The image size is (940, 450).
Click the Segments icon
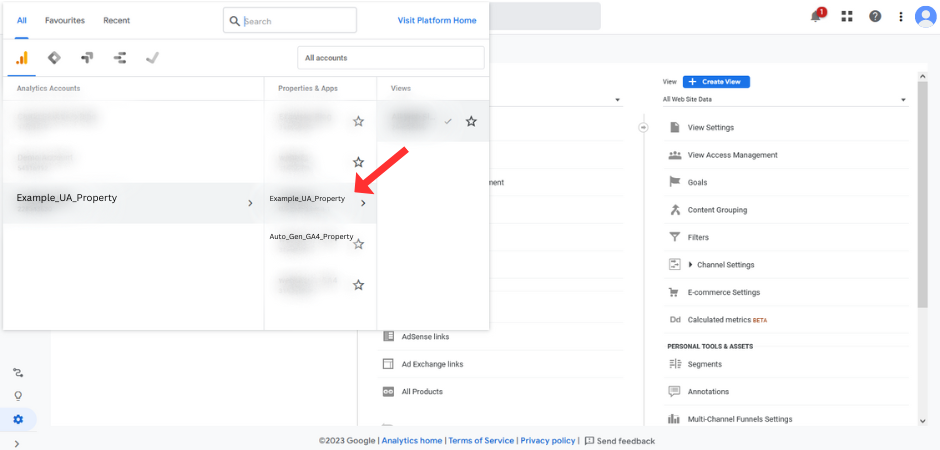[674, 364]
